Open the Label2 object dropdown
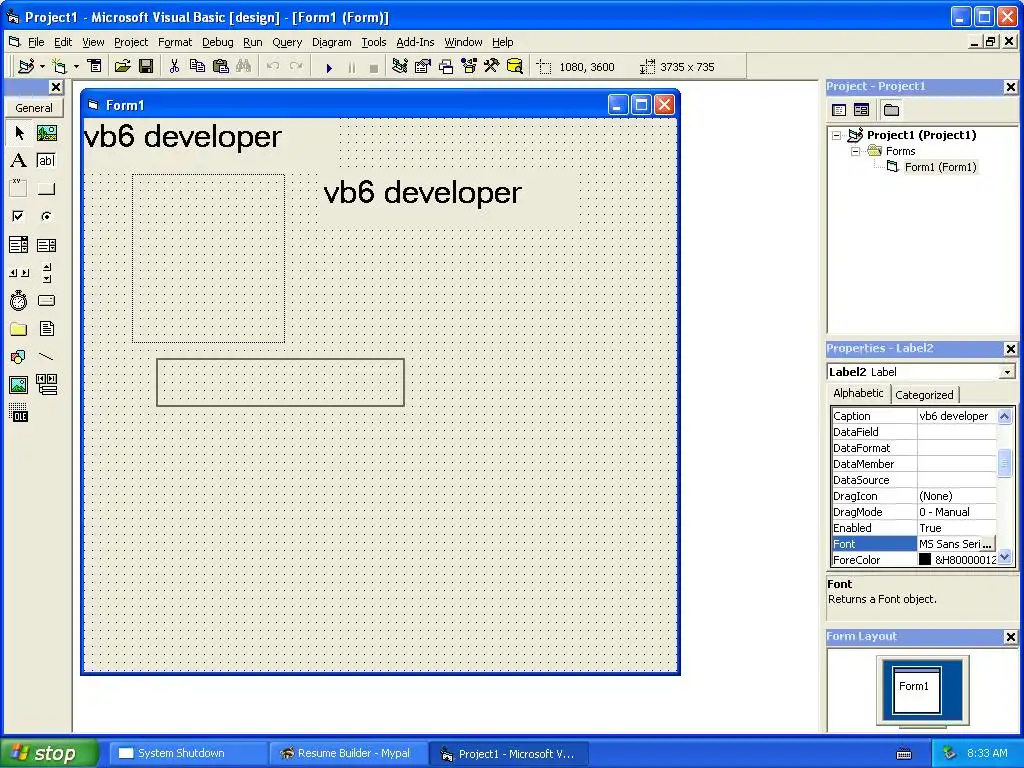 tap(1007, 372)
